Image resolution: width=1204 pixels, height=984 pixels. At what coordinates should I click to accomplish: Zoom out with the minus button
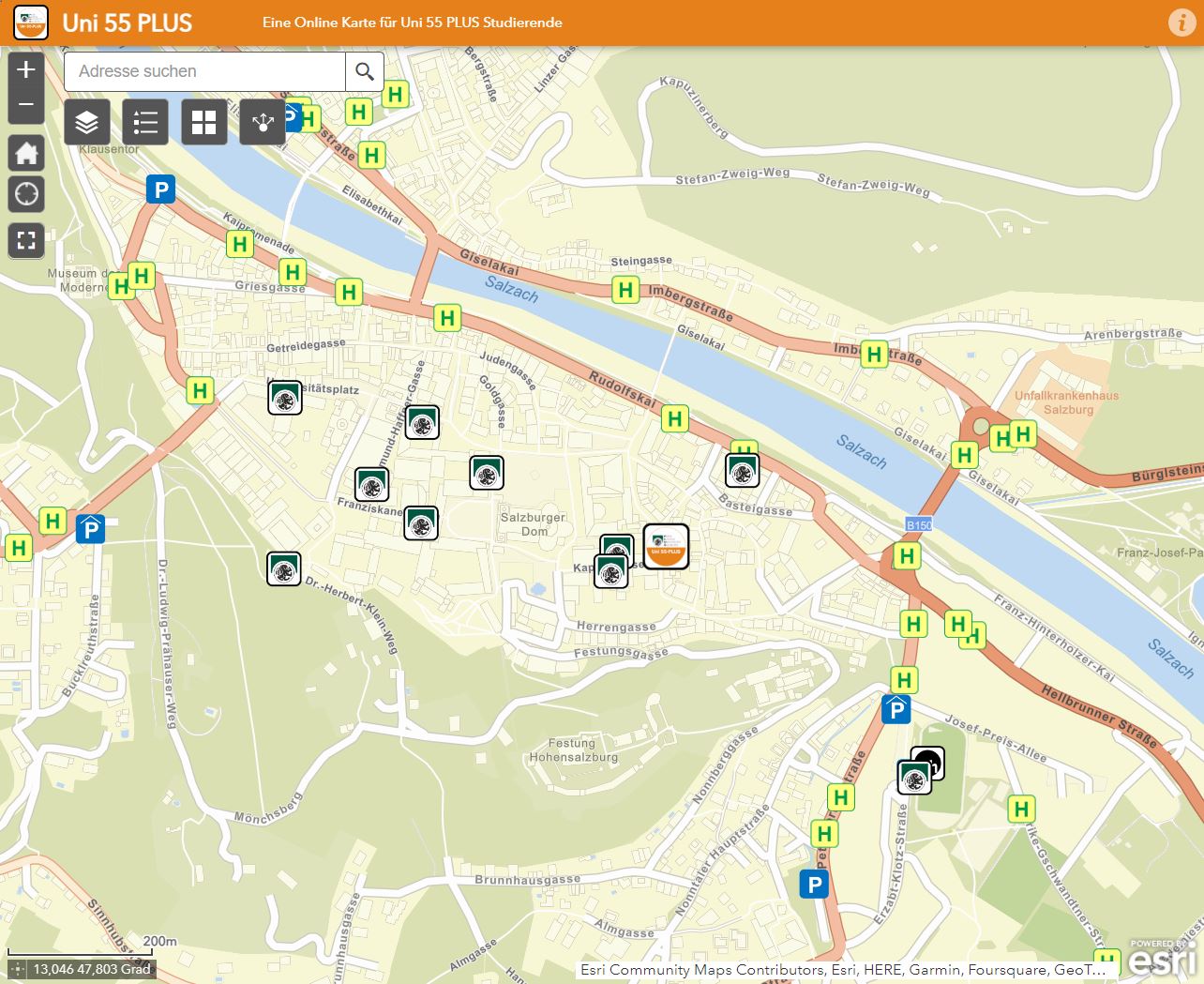[x=26, y=105]
